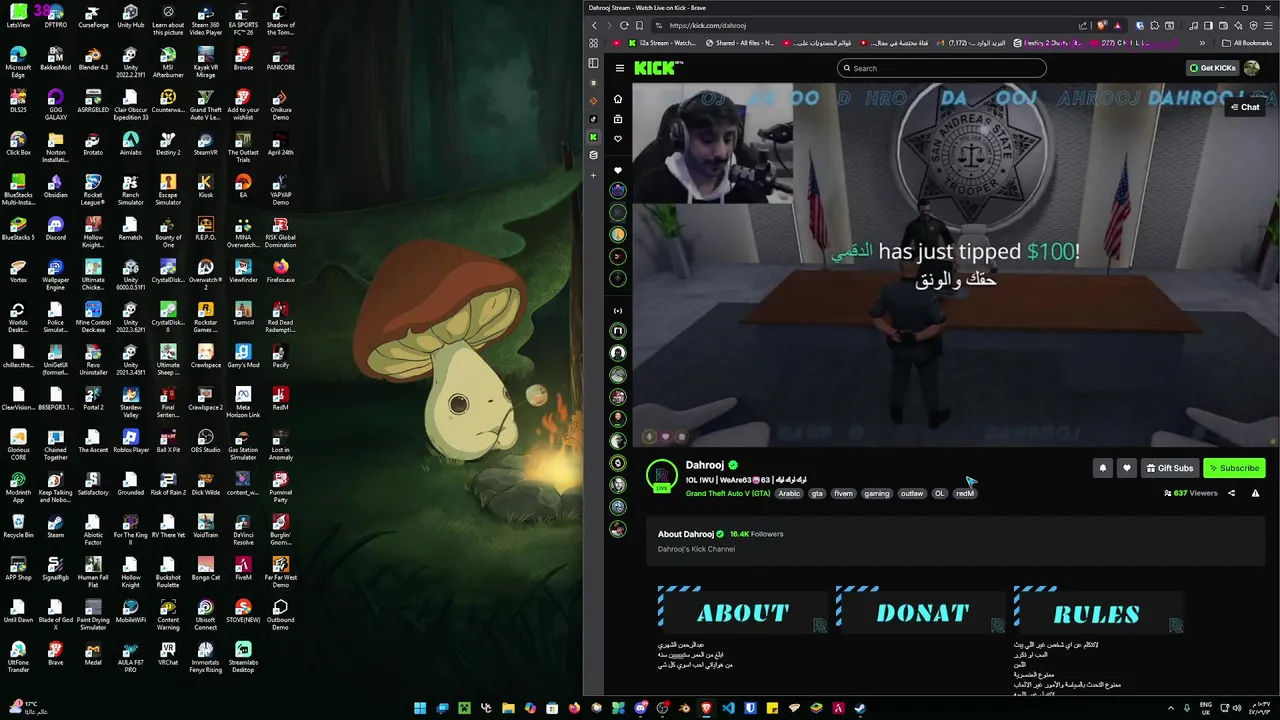The image size is (1280, 720).
Task: Go back in Brave browser
Action: [594, 25]
